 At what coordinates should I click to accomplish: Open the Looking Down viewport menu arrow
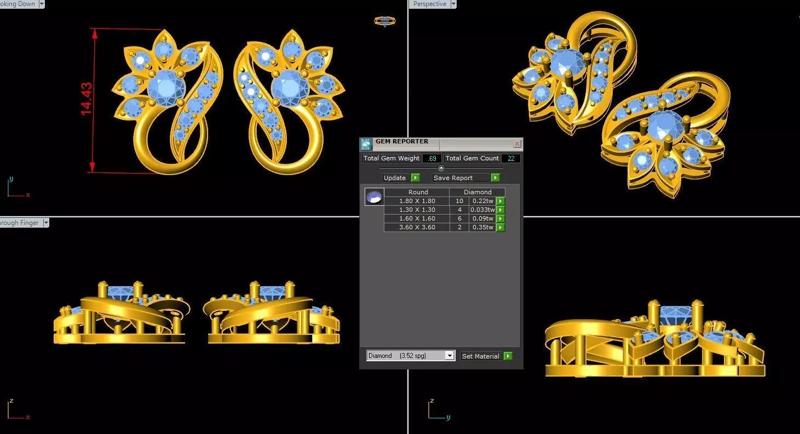click(x=42, y=4)
